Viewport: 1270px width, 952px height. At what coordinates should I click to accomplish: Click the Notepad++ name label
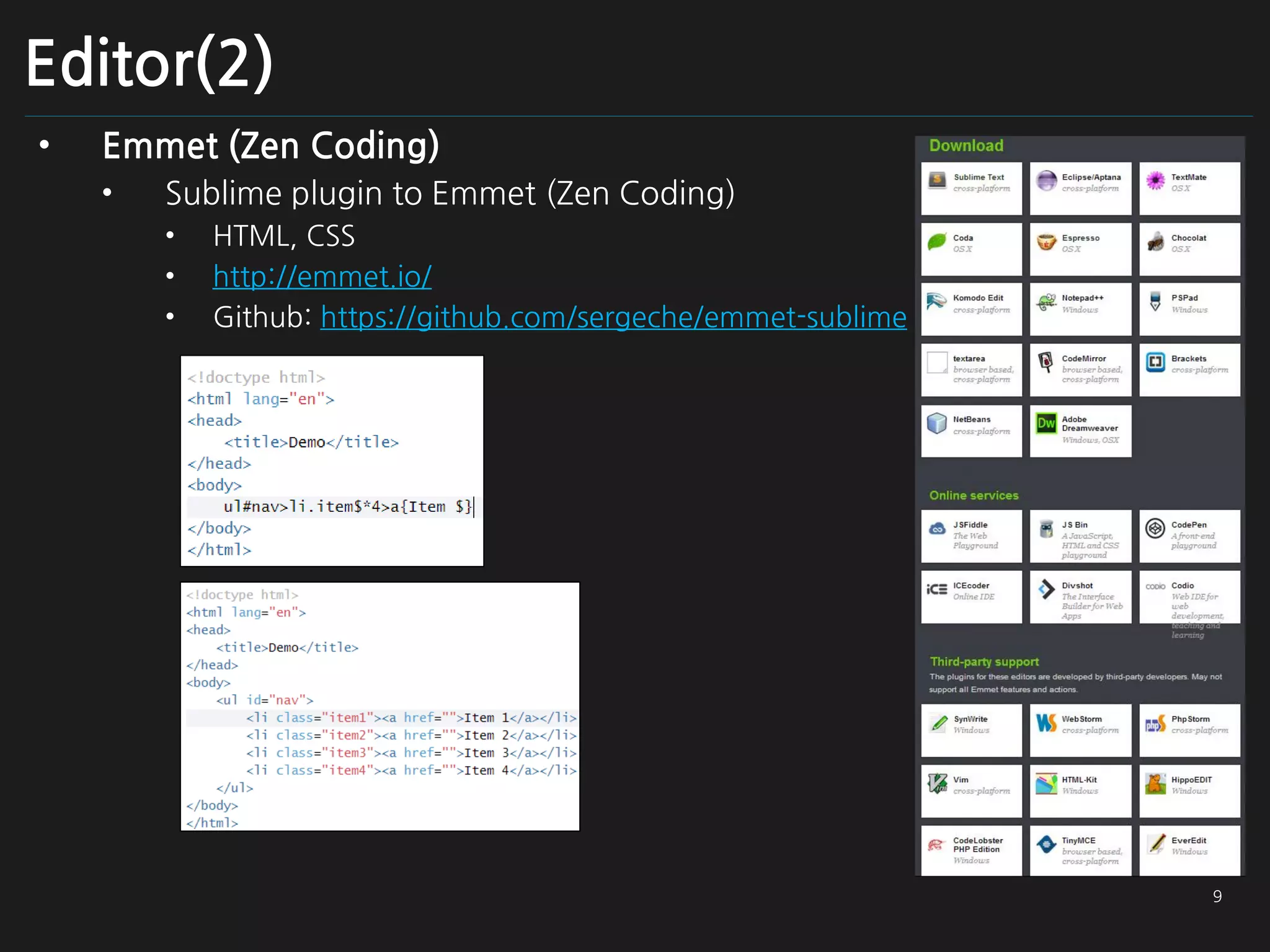pyautogui.click(x=1083, y=298)
